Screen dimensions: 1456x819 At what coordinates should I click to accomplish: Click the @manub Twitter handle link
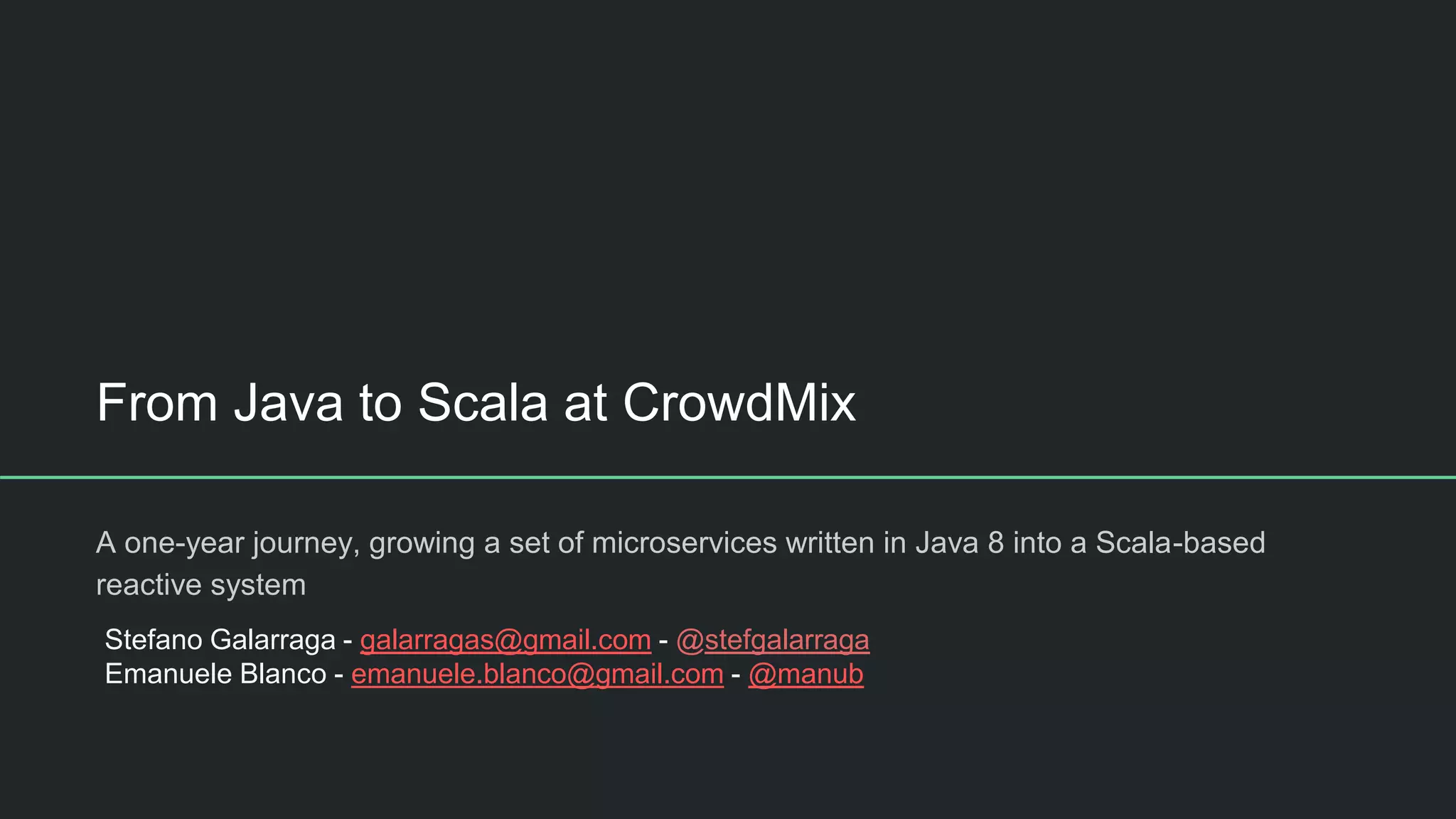[805, 674]
